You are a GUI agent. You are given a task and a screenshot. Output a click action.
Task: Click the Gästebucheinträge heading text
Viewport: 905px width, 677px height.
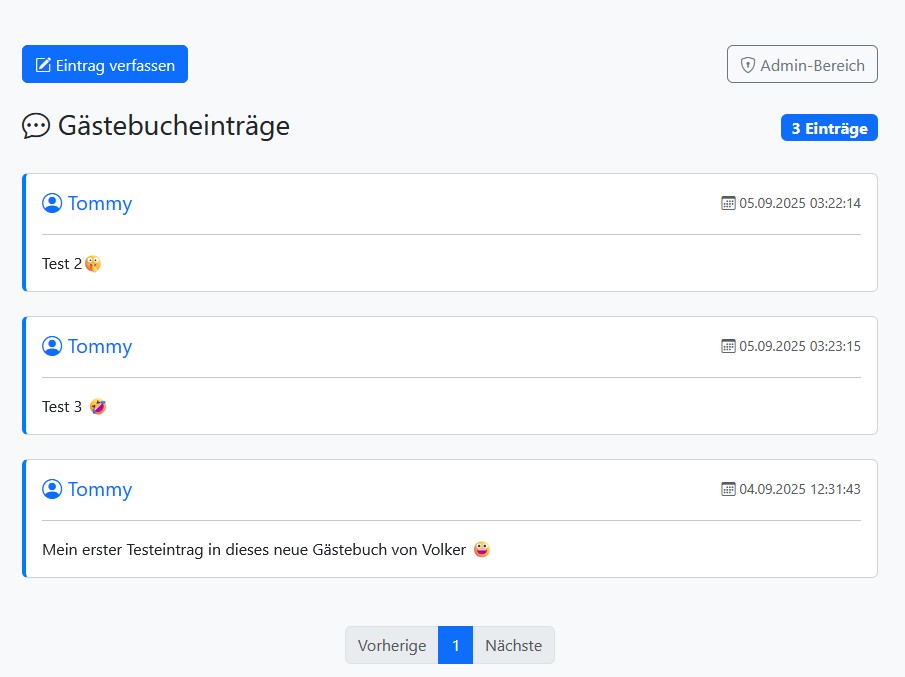[174, 126]
